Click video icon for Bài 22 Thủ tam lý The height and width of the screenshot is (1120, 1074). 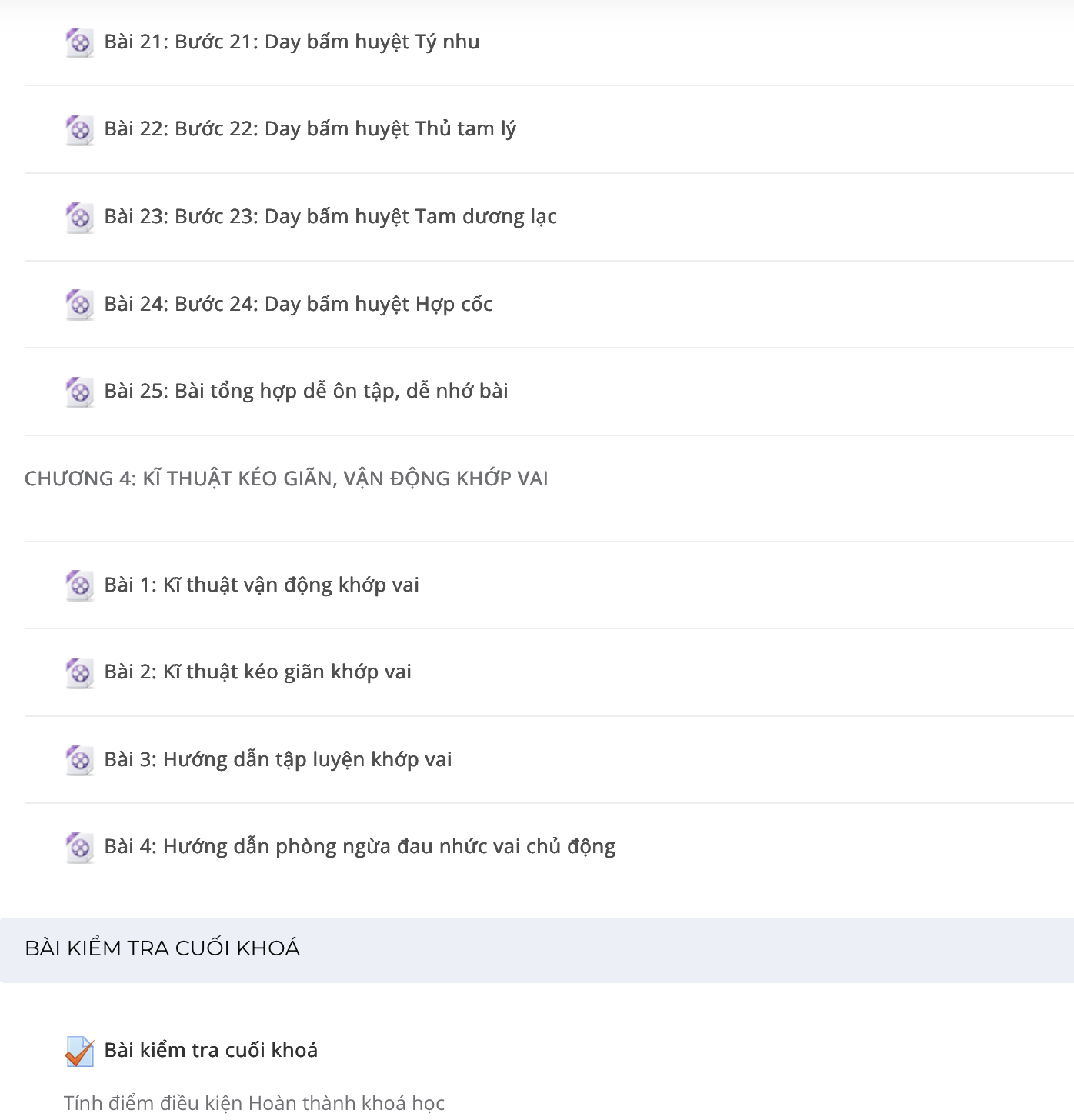(x=79, y=129)
